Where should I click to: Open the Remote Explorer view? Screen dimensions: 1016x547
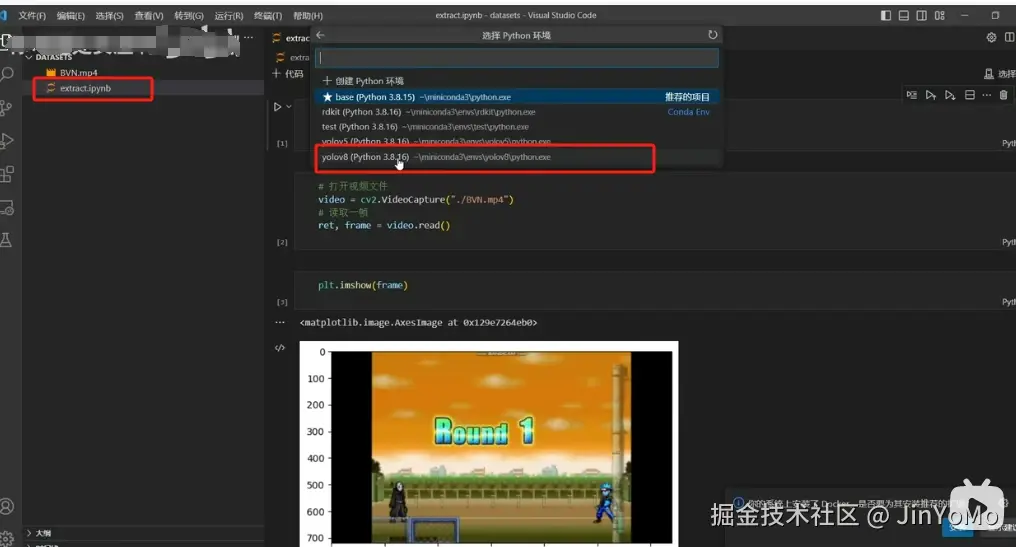coord(7,207)
